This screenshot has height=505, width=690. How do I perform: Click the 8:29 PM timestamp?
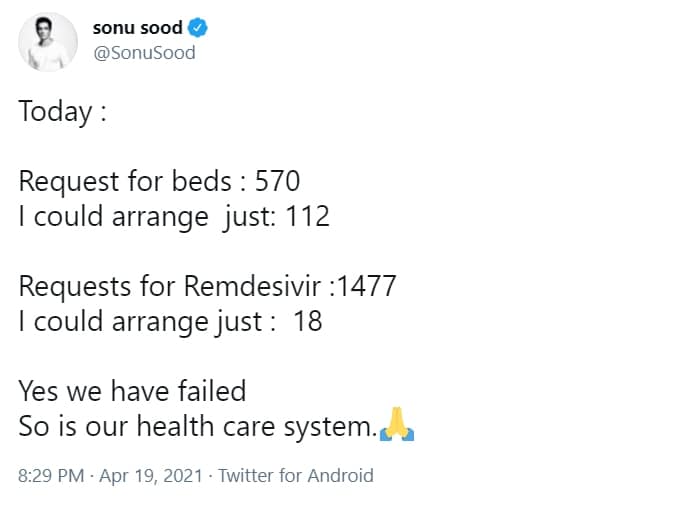tap(51, 476)
